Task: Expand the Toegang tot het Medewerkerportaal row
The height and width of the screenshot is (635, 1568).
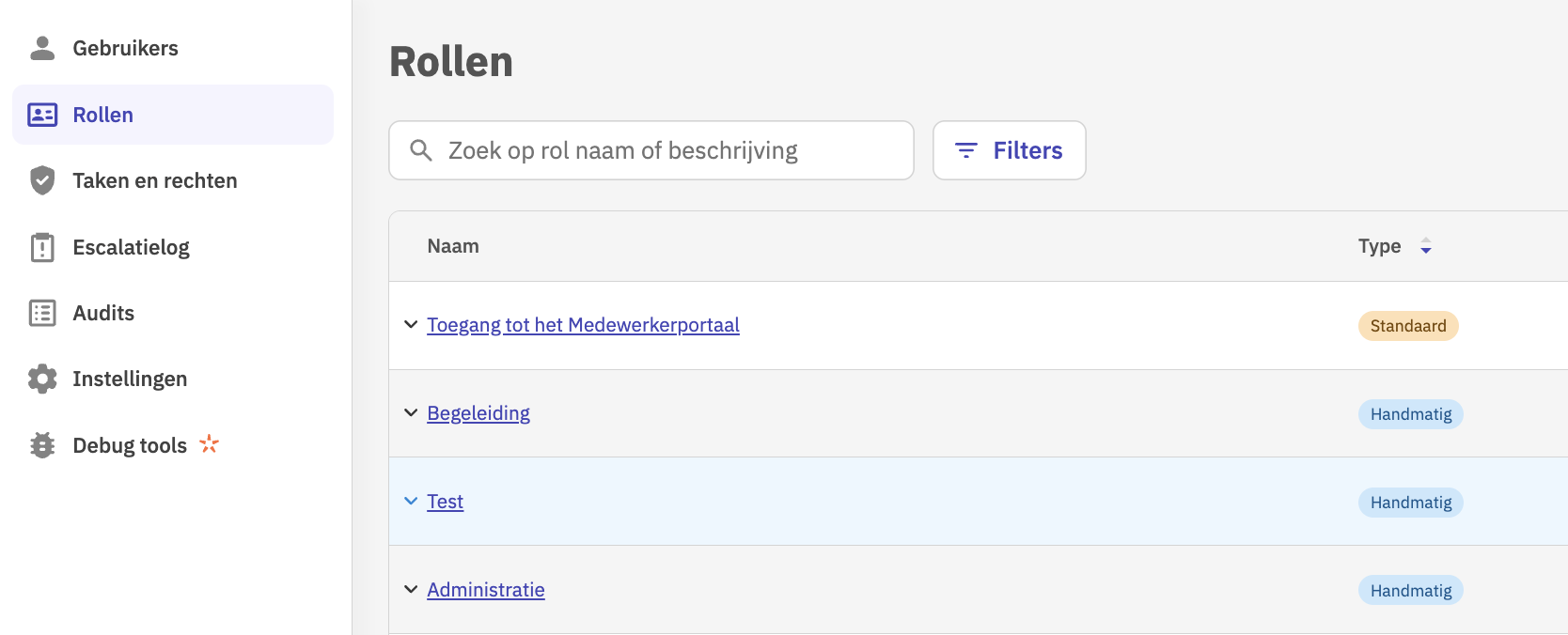Action: pos(411,325)
